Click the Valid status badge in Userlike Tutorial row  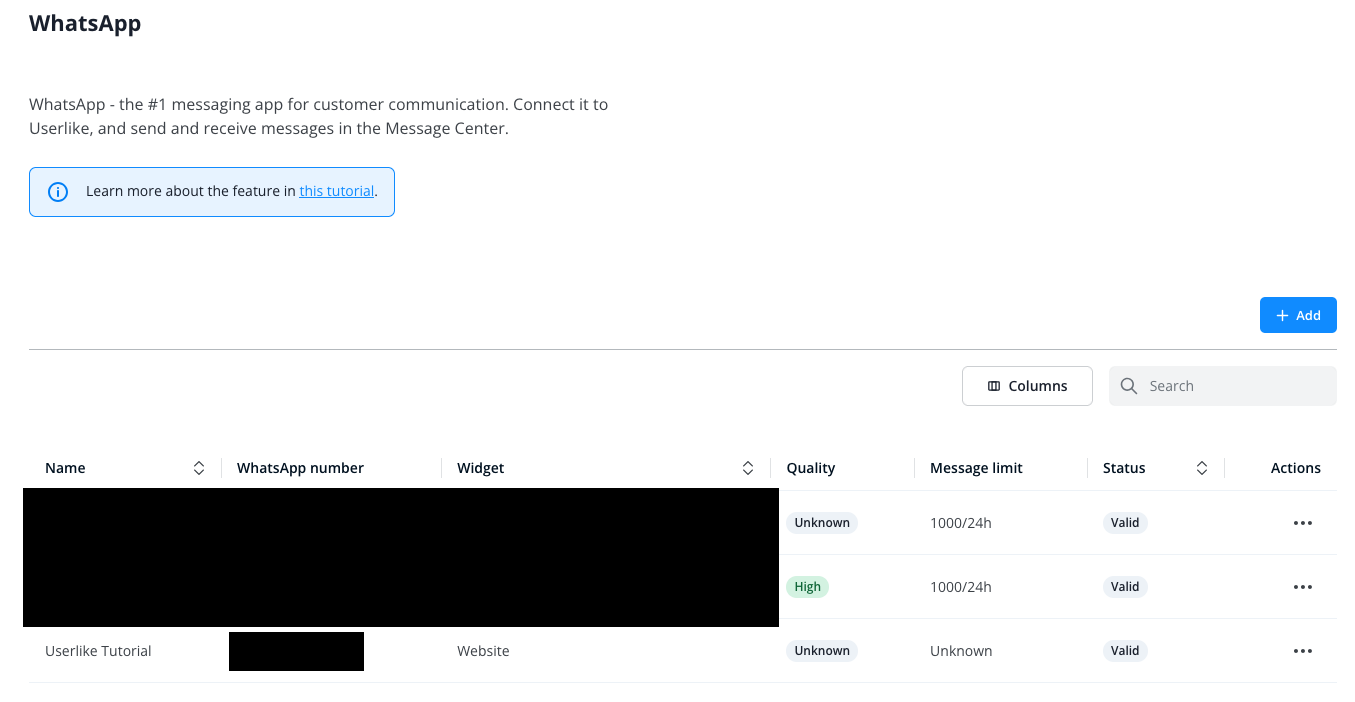(x=1124, y=651)
